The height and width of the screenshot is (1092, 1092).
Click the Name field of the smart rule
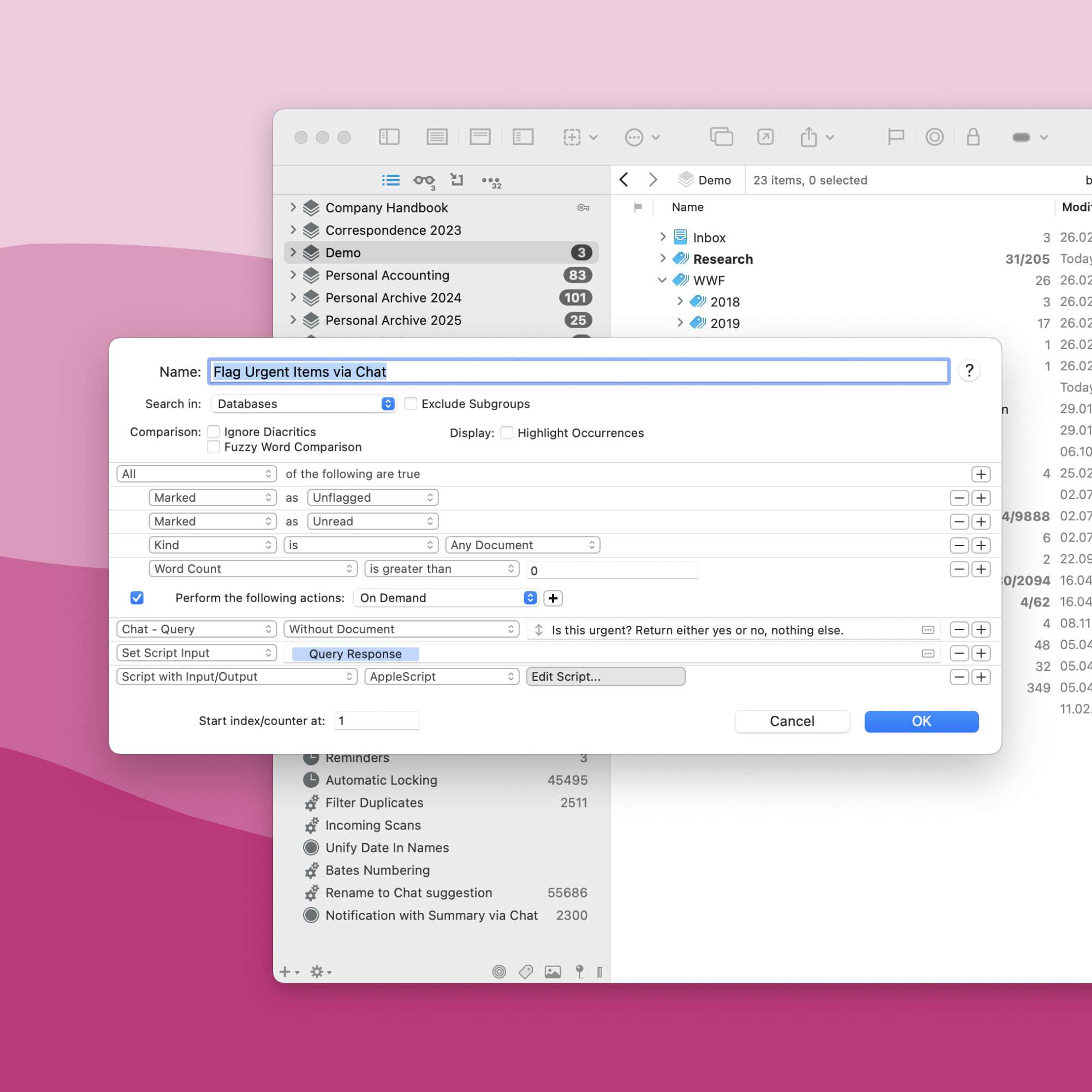point(579,371)
